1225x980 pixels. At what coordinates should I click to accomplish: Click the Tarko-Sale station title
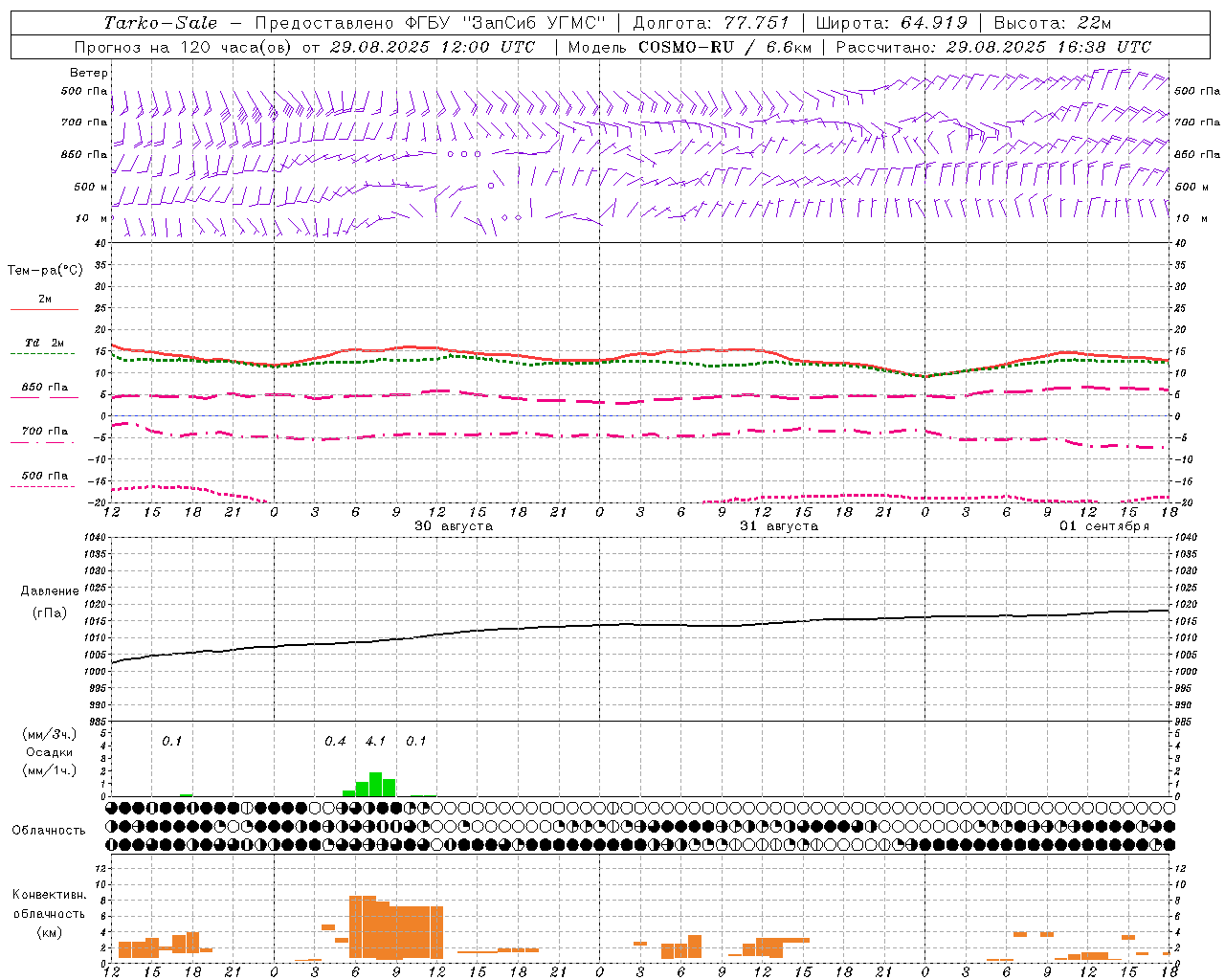coord(160,23)
